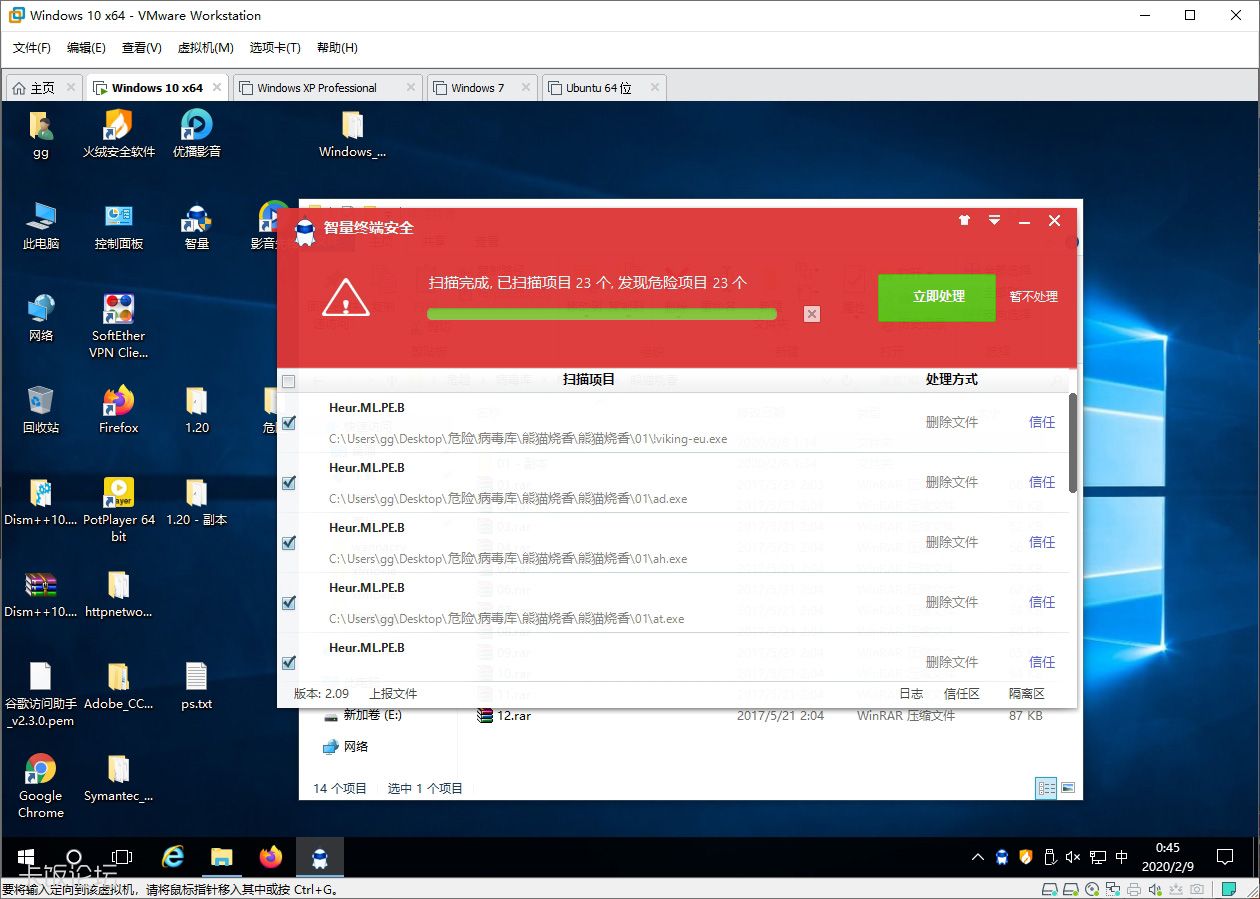Viewport: 1260px width, 899px height.
Task: Open the 虚拟机(M) menu in VMware
Action: point(205,48)
